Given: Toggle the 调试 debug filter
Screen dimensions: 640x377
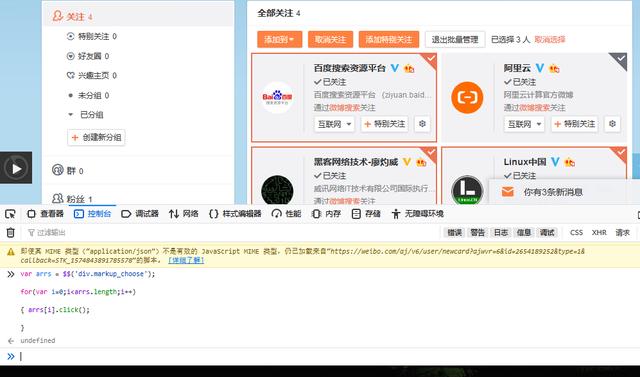Looking at the screenshot, I should coord(547,233).
